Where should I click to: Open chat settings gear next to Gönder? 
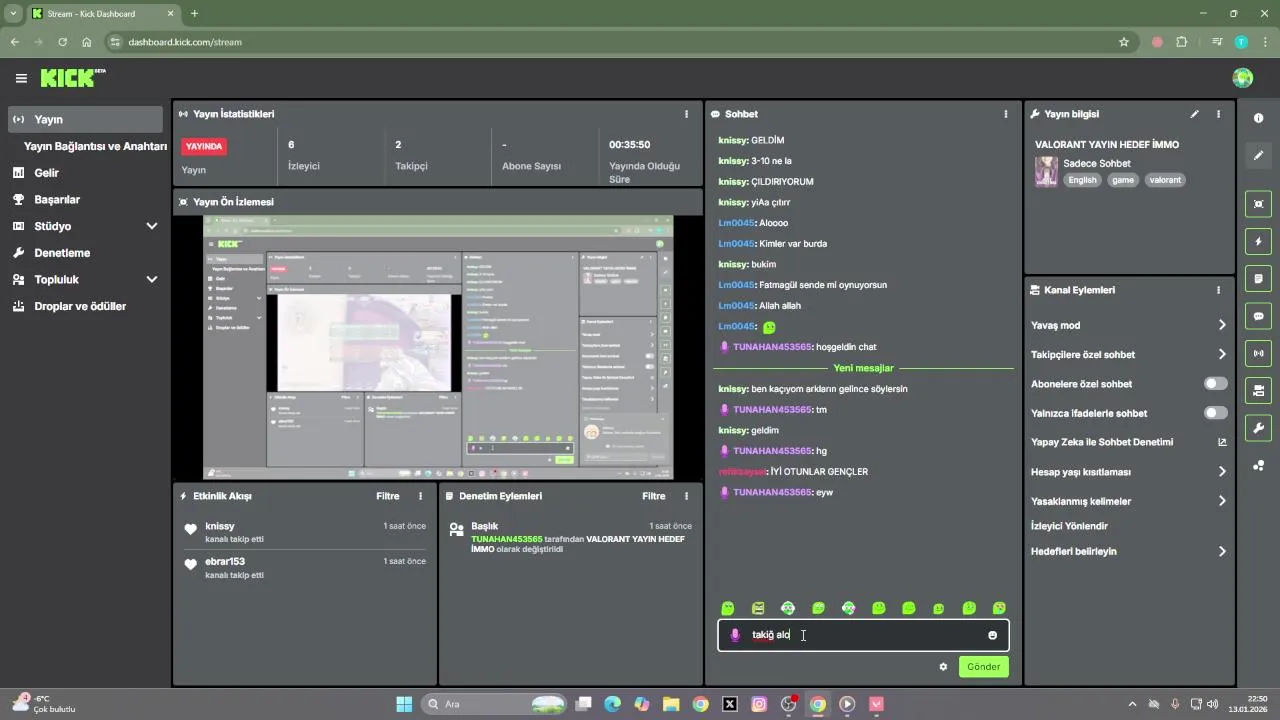[942, 667]
